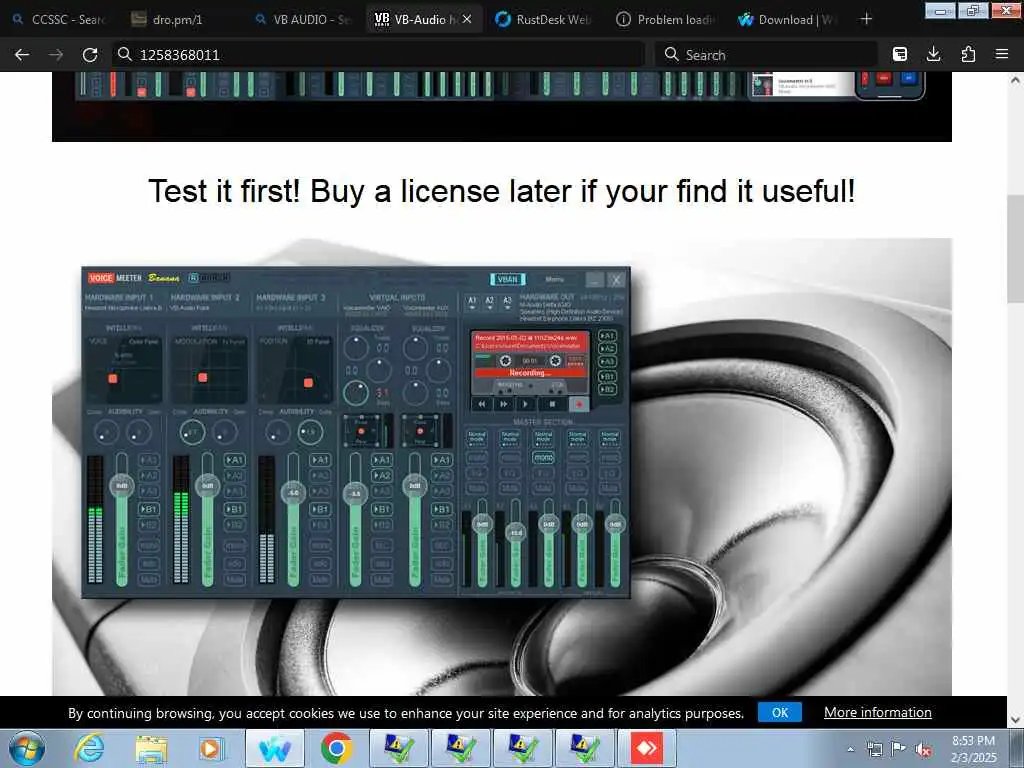Image resolution: width=1024 pixels, height=768 pixels.
Task: Select the third installer shield taskbar item
Action: pos(523,748)
